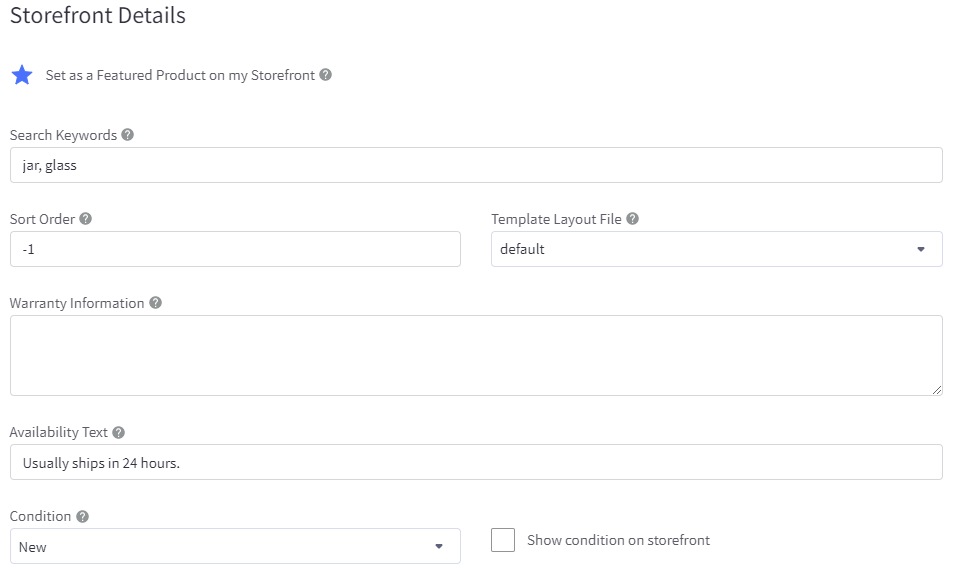Click "Set as a Featured Product" text
Image resolution: width=955 pixels, height=578 pixels.
coord(180,75)
